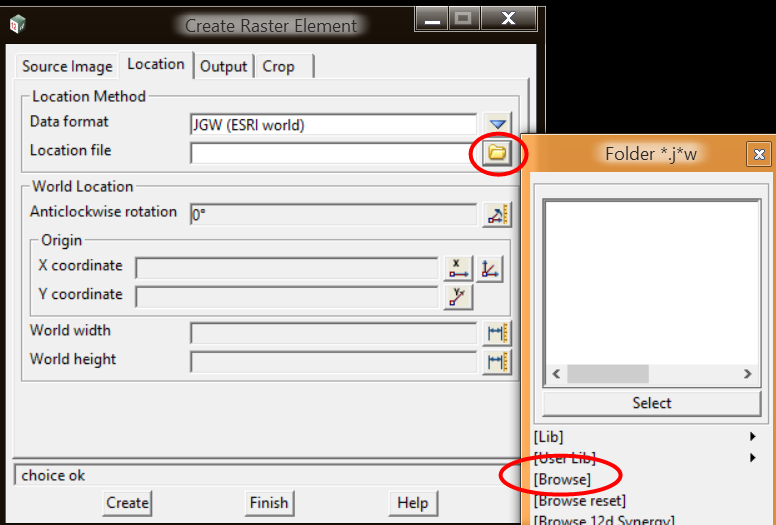This screenshot has height=525, width=776.
Task: Click the right scroll arrow in Folder list
Action: pyautogui.click(x=747, y=374)
